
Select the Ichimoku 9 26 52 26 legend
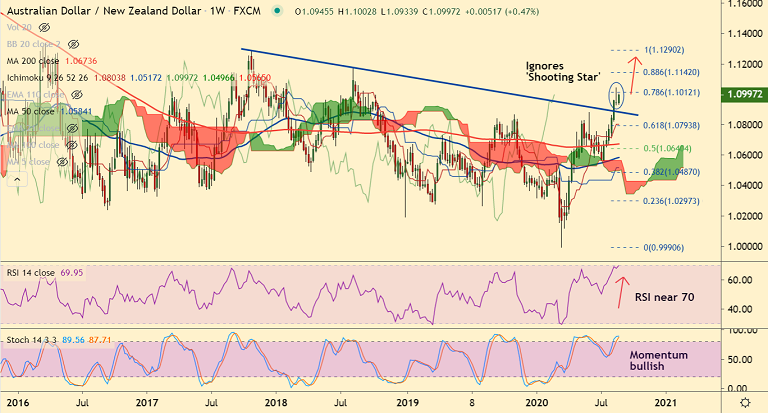pos(47,78)
